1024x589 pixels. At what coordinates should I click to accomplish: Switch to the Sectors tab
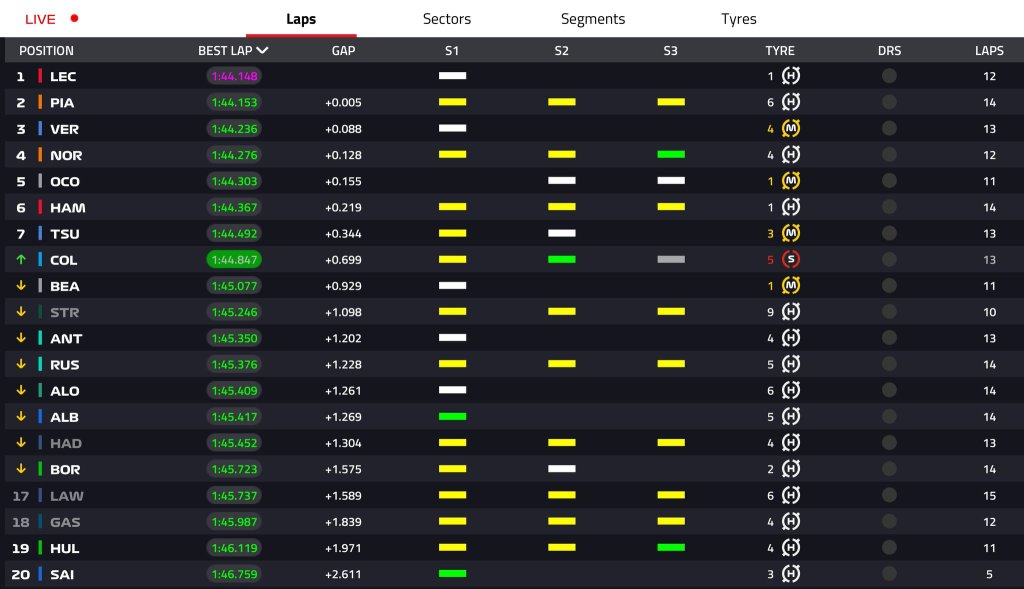tap(446, 18)
